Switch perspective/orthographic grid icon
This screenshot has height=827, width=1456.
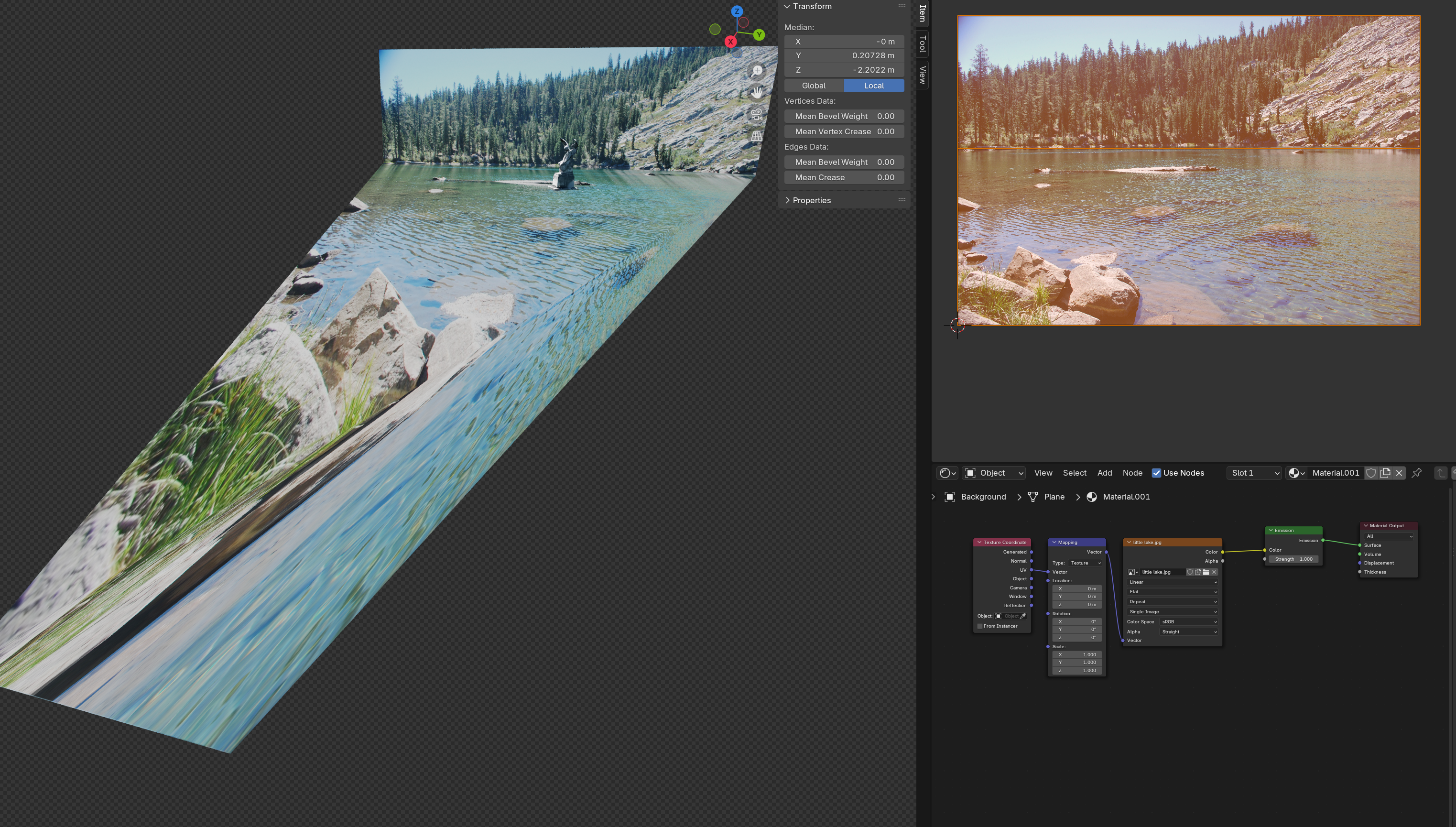click(757, 136)
